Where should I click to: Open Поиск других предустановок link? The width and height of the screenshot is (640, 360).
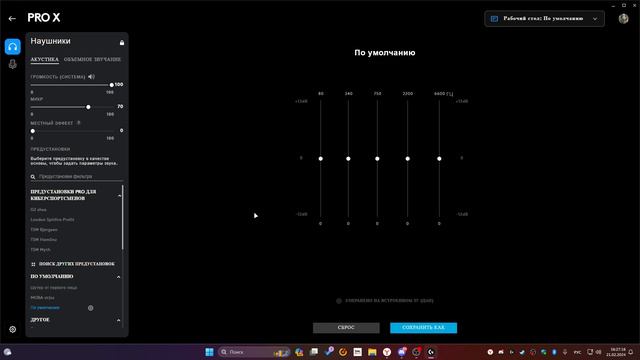(77, 264)
